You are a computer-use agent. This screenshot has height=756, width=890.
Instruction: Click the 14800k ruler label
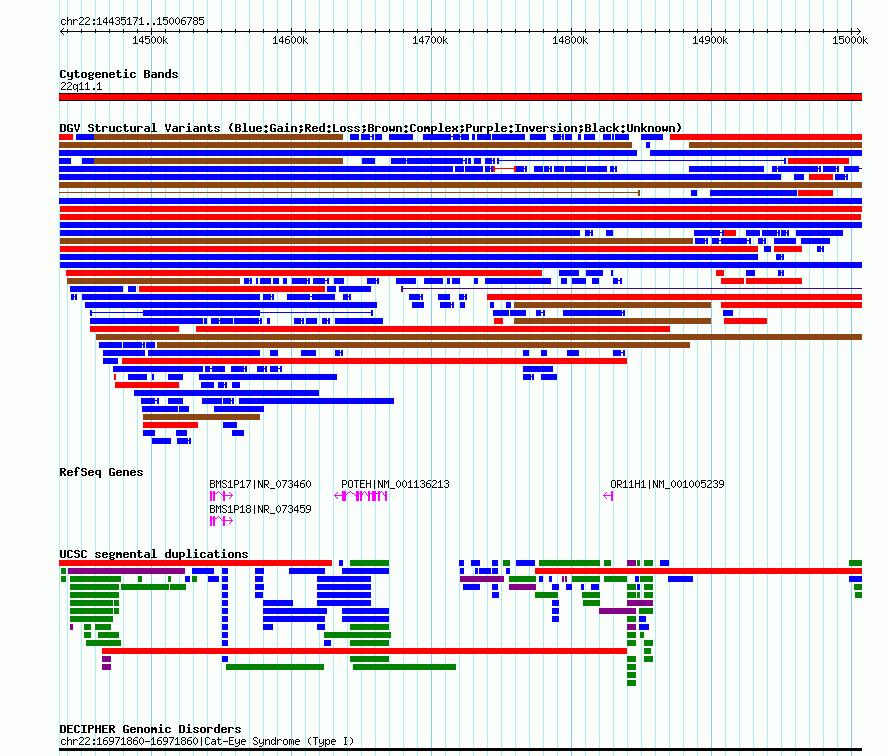tap(570, 40)
